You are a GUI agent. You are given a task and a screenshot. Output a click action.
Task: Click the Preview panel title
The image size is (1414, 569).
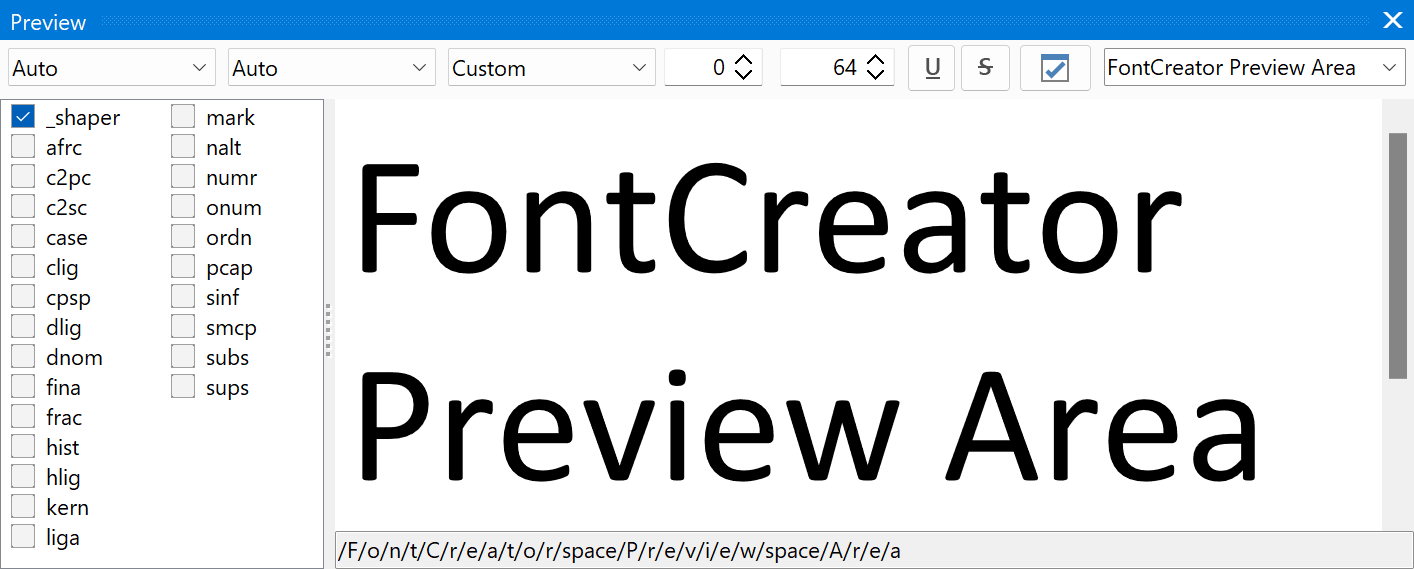click(x=48, y=22)
